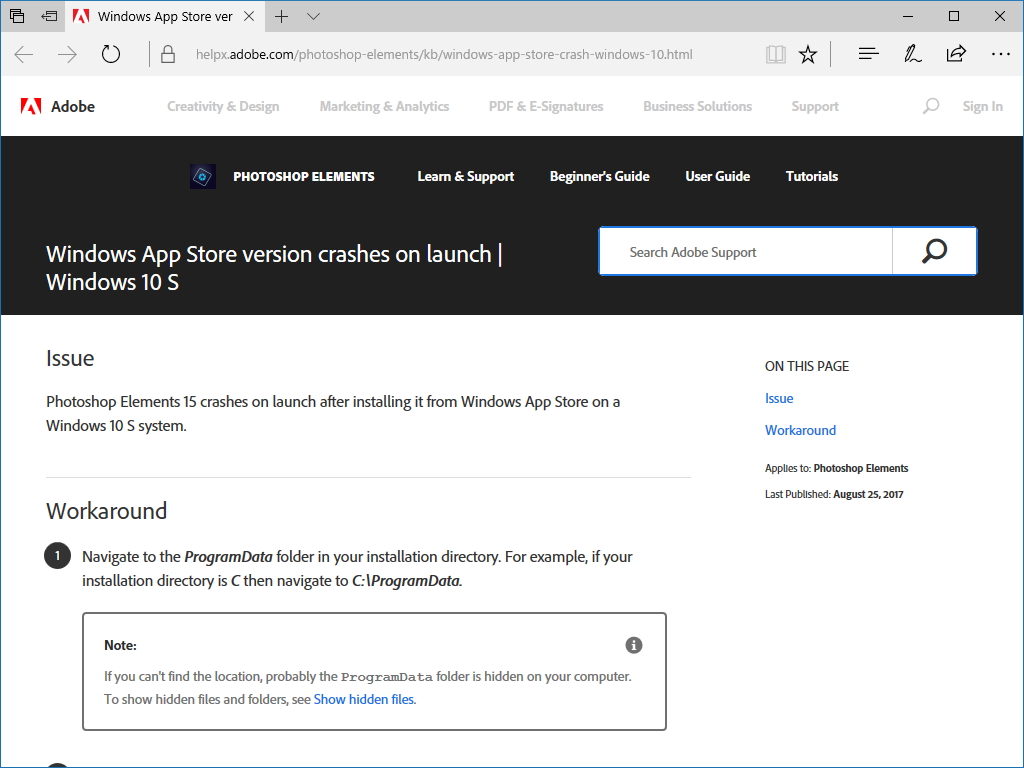
Task: Click the Sign In link
Action: pyautogui.click(x=982, y=107)
